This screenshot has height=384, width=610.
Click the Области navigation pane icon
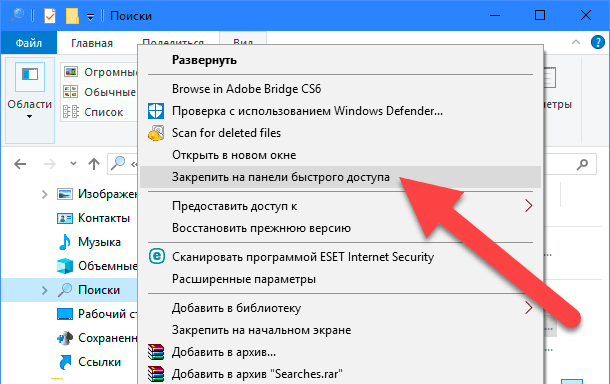30,77
